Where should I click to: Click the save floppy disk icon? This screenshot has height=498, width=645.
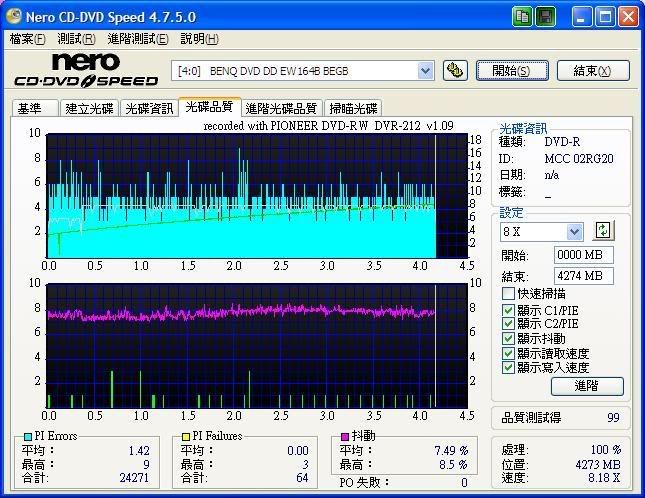(x=545, y=17)
